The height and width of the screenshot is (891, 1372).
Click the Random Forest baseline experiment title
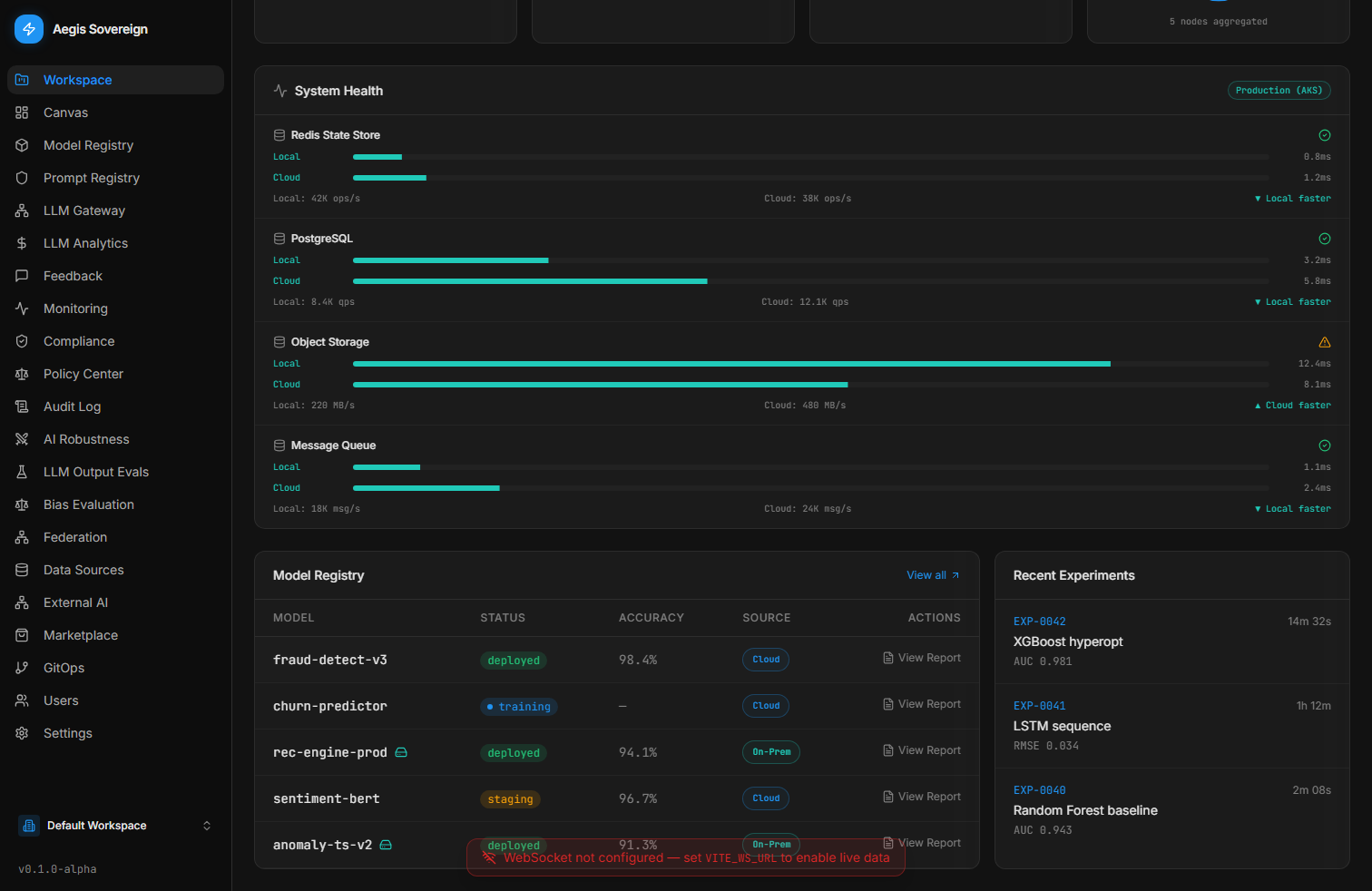coord(1085,810)
